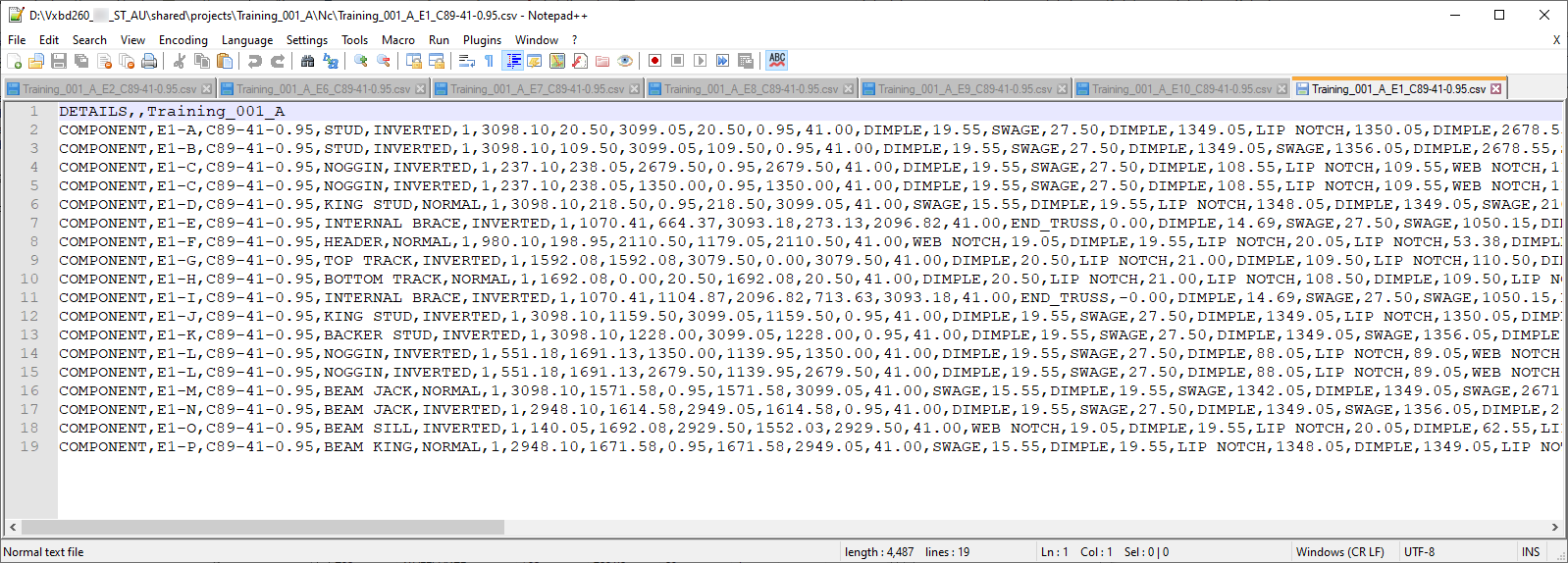Start macro recording with red dot icon
The image size is (1568, 563).
[x=654, y=61]
